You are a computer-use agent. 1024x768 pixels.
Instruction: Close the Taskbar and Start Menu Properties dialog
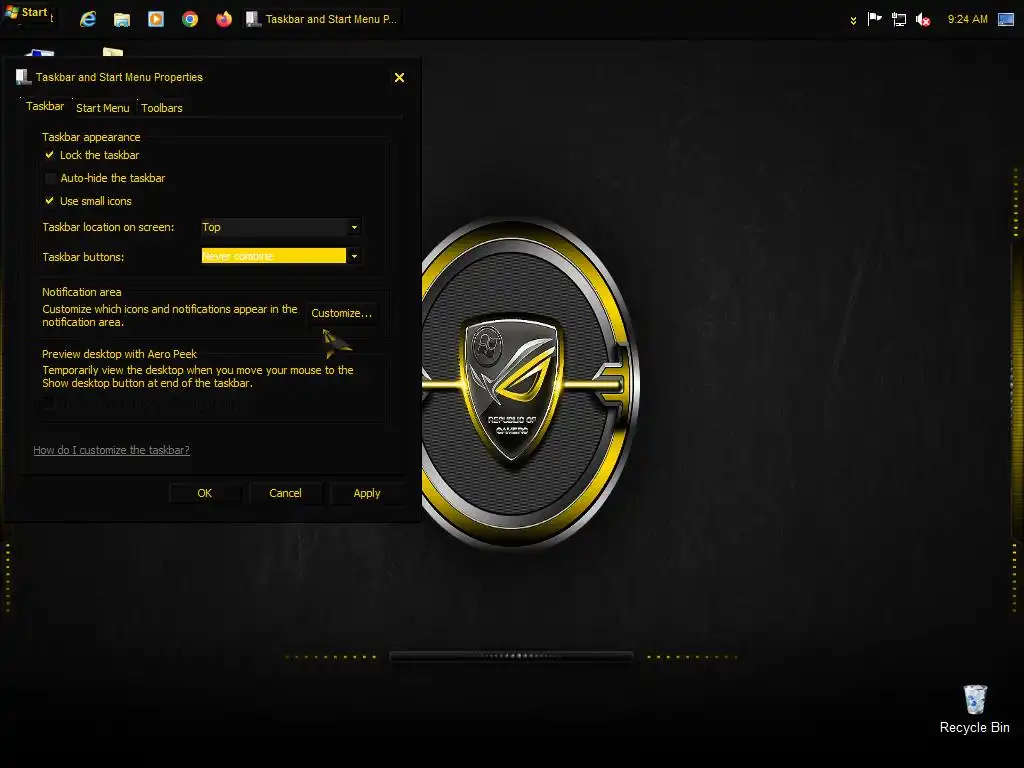(399, 78)
